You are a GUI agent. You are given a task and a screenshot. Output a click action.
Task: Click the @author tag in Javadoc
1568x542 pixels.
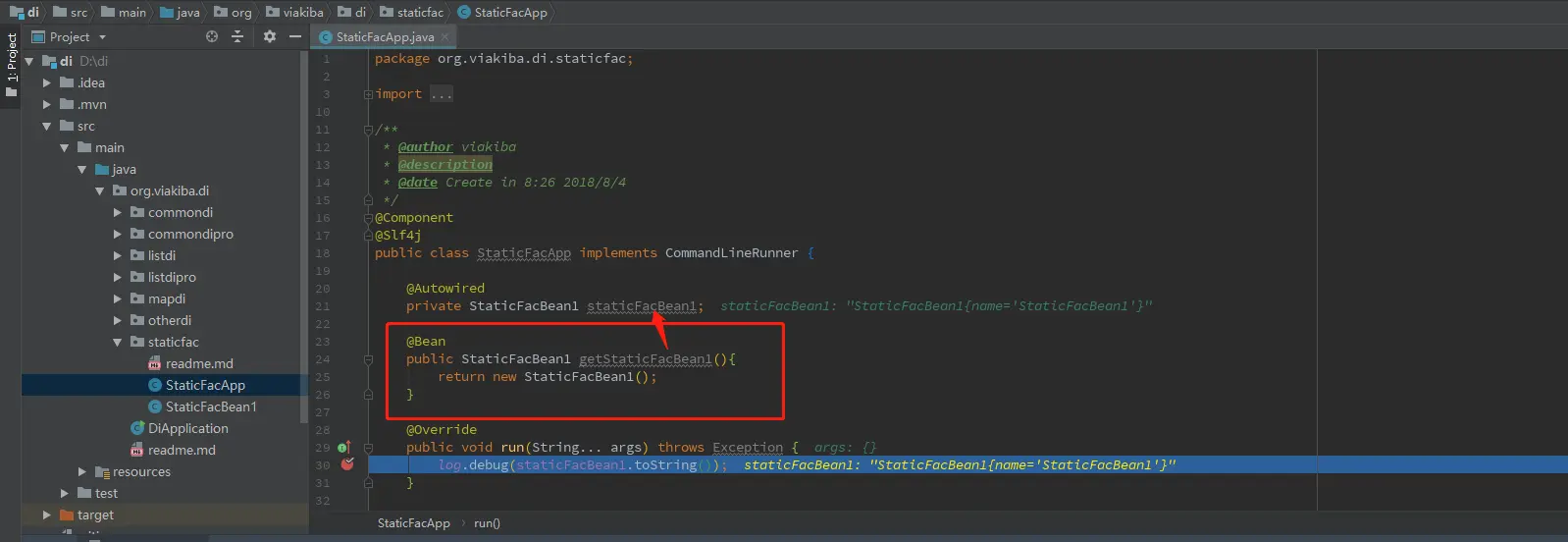(x=426, y=147)
